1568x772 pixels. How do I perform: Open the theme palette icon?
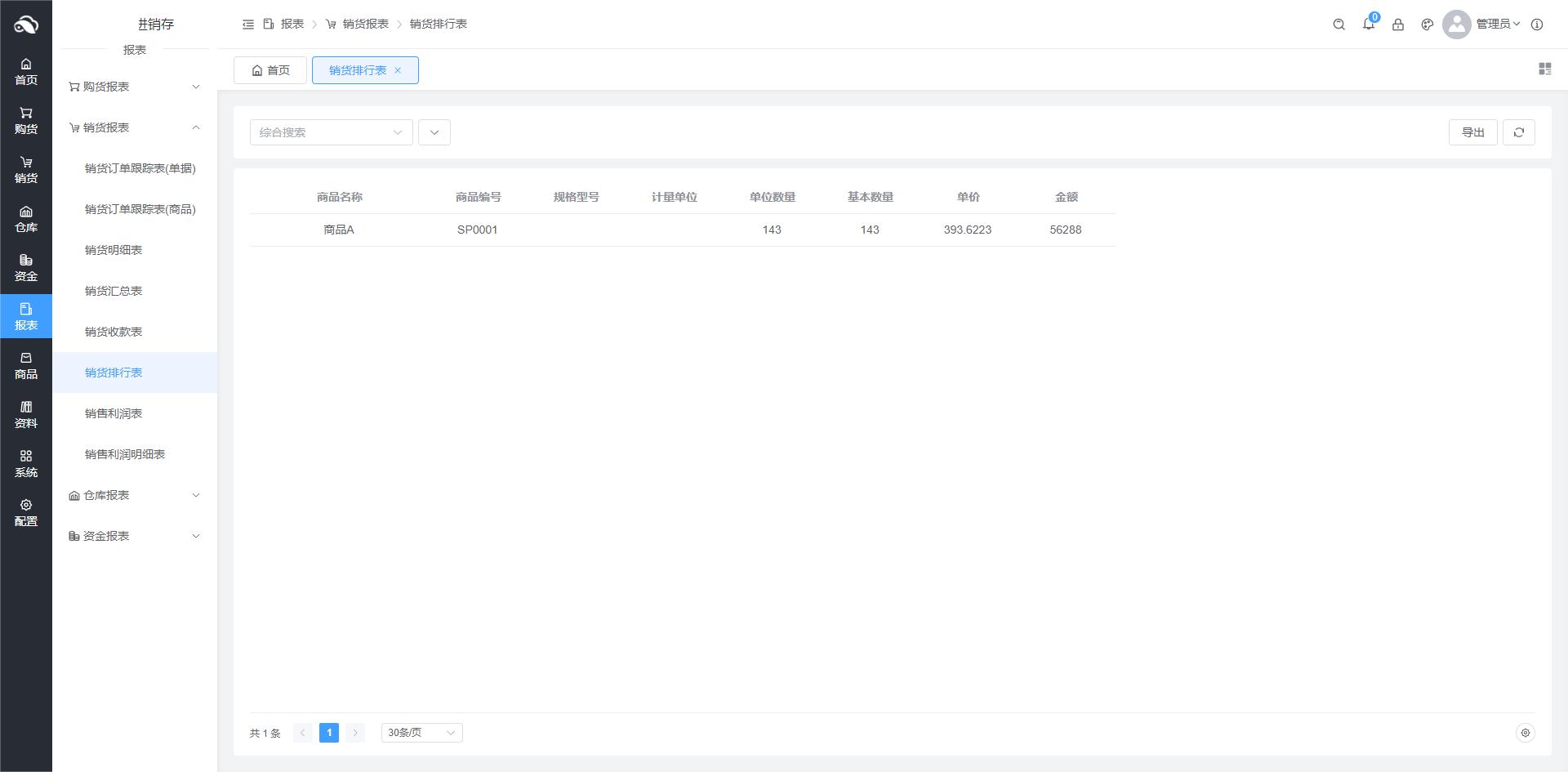[1427, 25]
